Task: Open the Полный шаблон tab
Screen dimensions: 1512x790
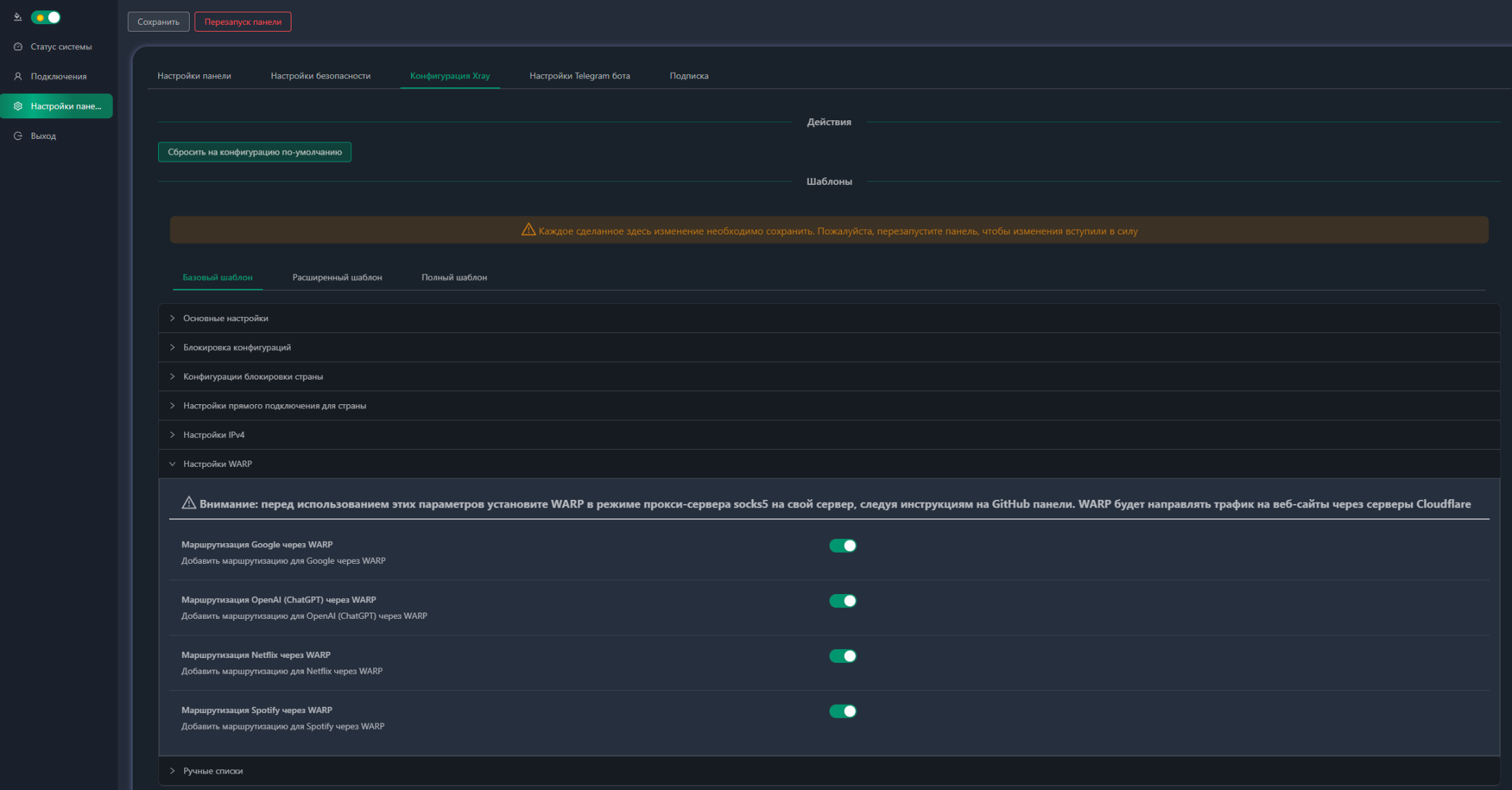Action: point(454,277)
